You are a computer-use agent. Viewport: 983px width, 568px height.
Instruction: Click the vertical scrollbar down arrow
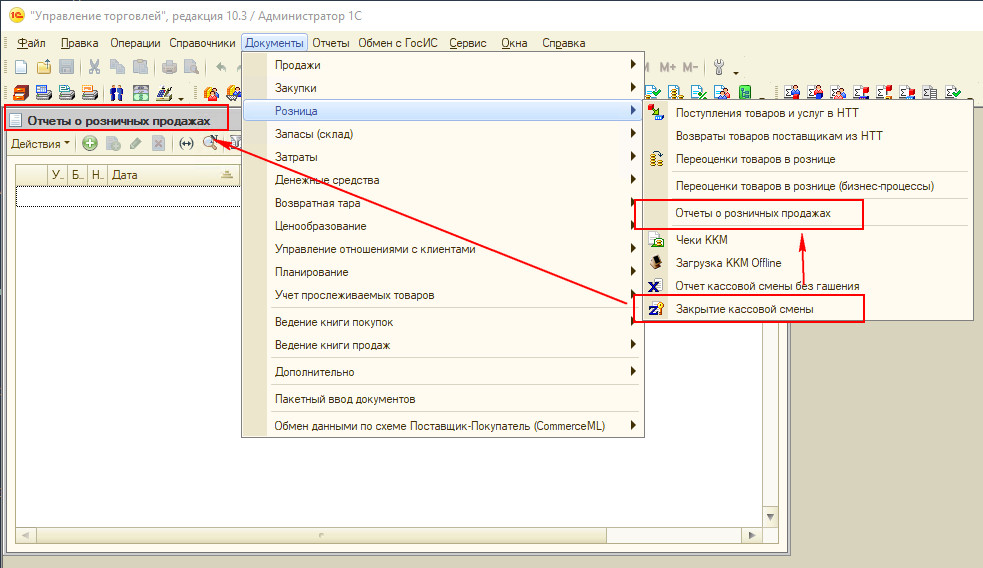(x=770, y=517)
